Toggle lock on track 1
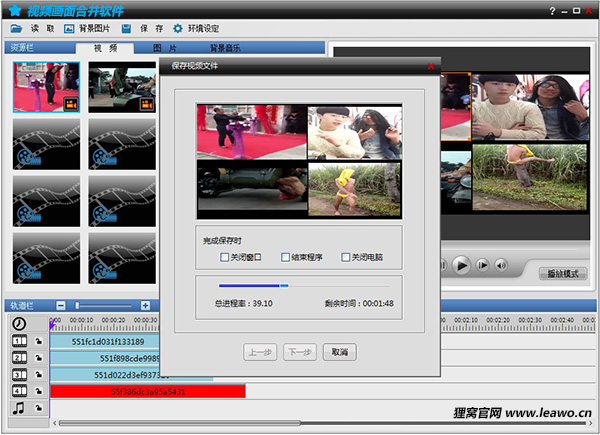The width and height of the screenshot is (600, 435). [x=39, y=341]
